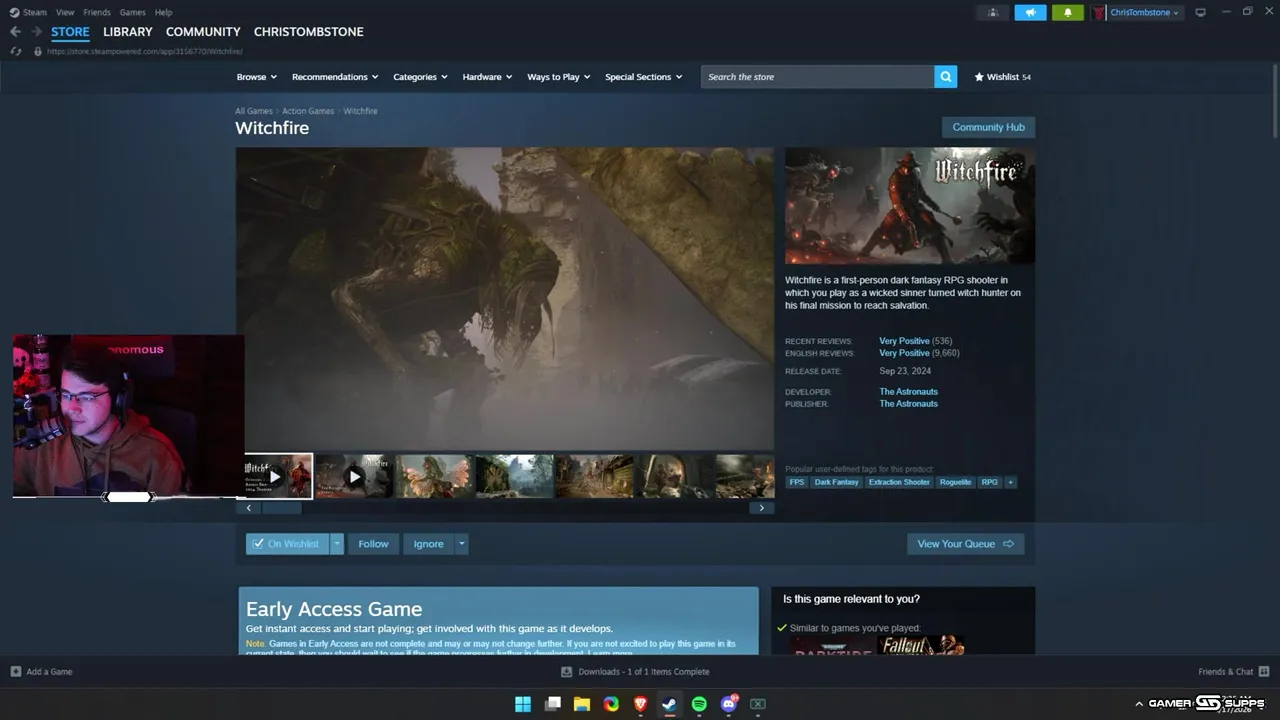Open the Friends menu
The height and width of the screenshot is (720, 1280).
(97, 13)
